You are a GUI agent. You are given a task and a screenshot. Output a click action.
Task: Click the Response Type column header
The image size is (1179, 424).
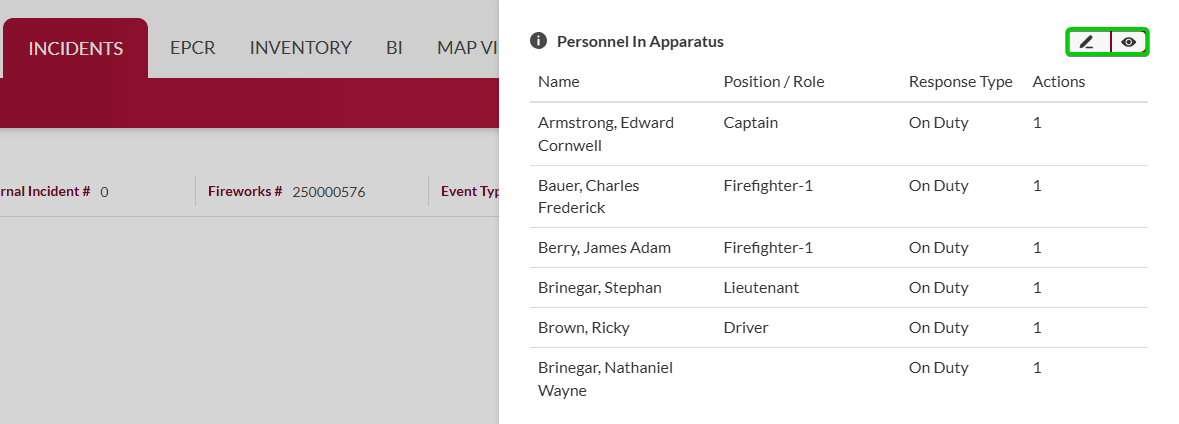pyautogui.click(x=960, y=82)
